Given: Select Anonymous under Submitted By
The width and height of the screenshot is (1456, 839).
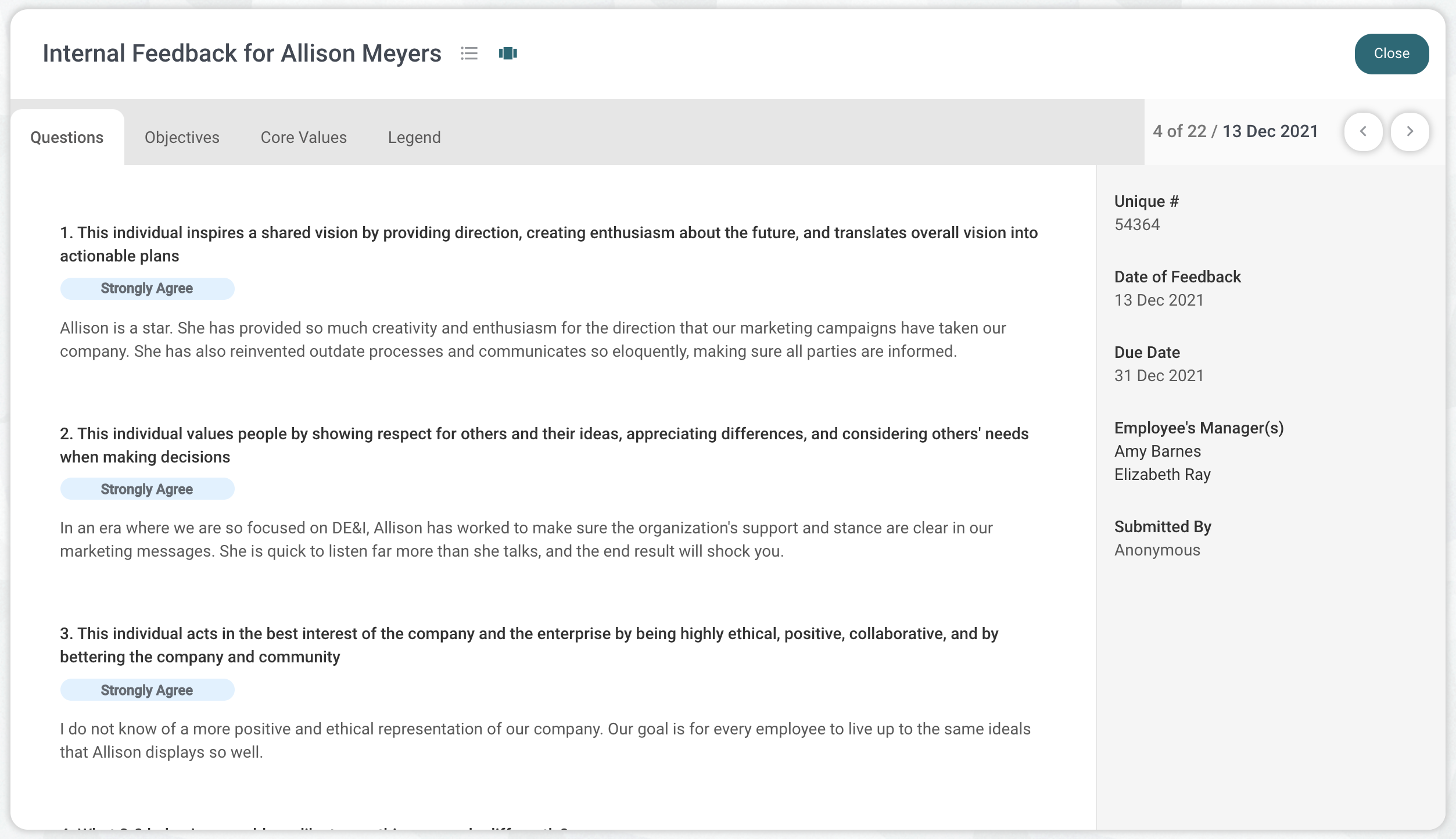Looking at the screenshot, I should tap(1156, 549).
